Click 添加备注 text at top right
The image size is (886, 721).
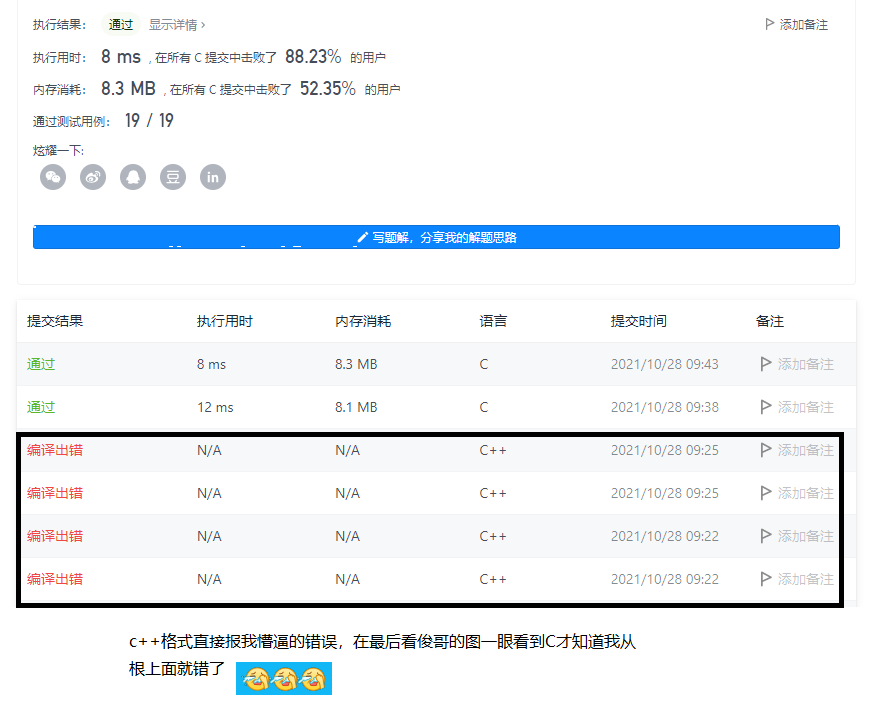click(804, 24)
